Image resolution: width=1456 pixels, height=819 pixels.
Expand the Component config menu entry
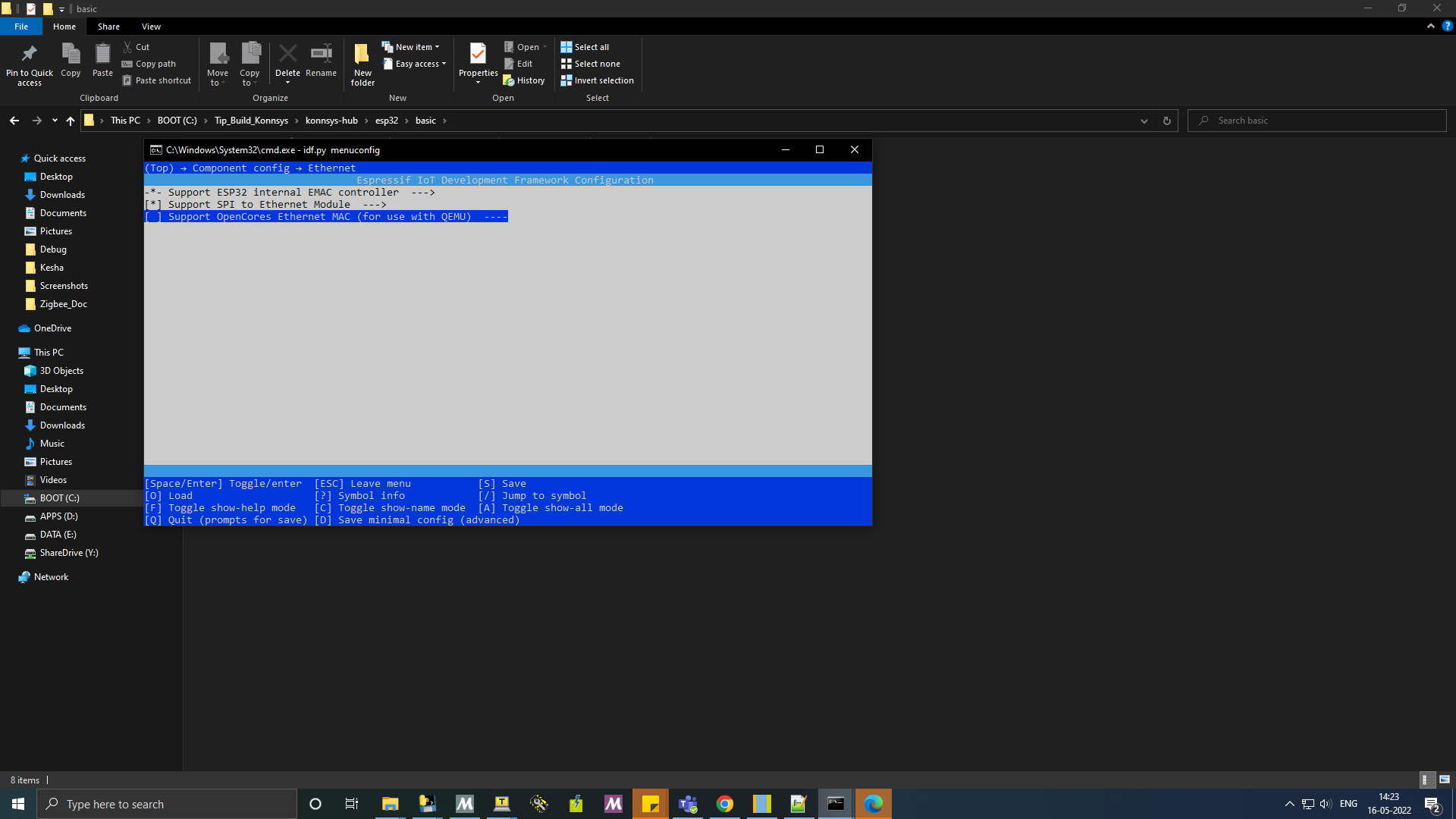coord(242,167)
